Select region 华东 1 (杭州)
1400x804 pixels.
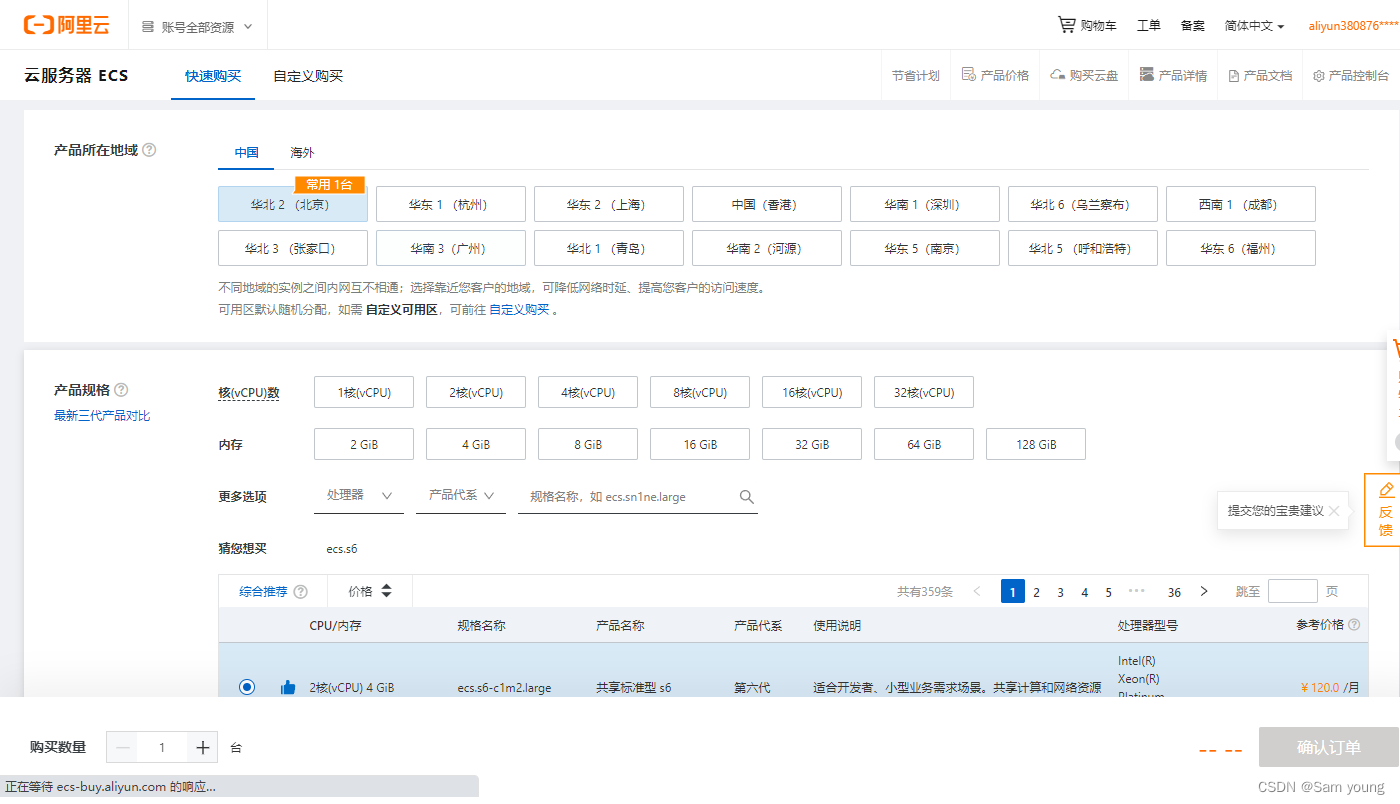(x=451, y=204)
